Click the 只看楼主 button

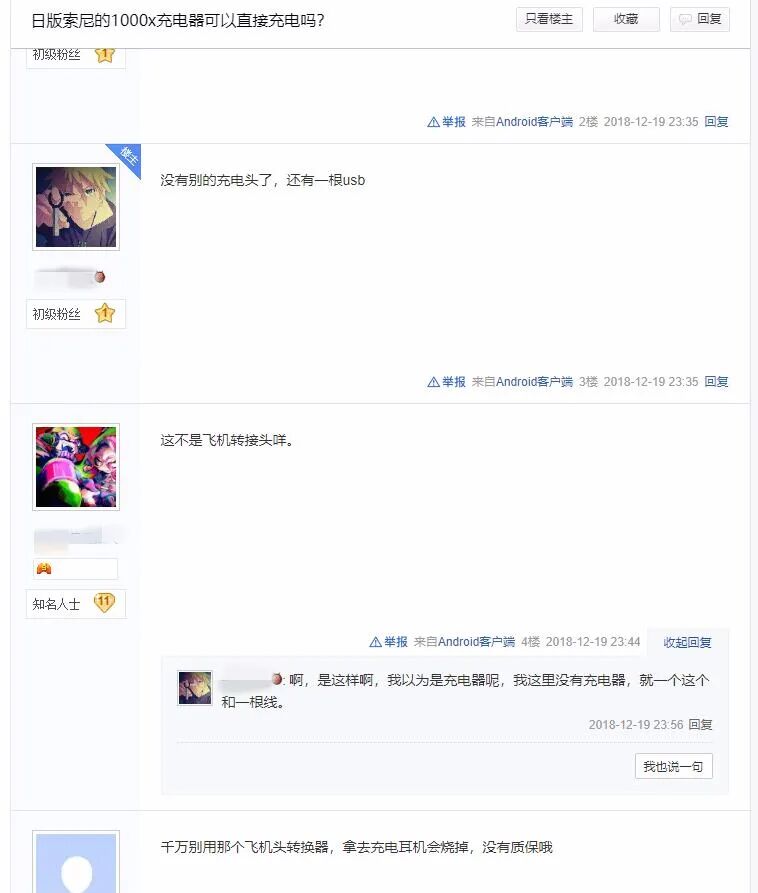click(x=549, y=19)
